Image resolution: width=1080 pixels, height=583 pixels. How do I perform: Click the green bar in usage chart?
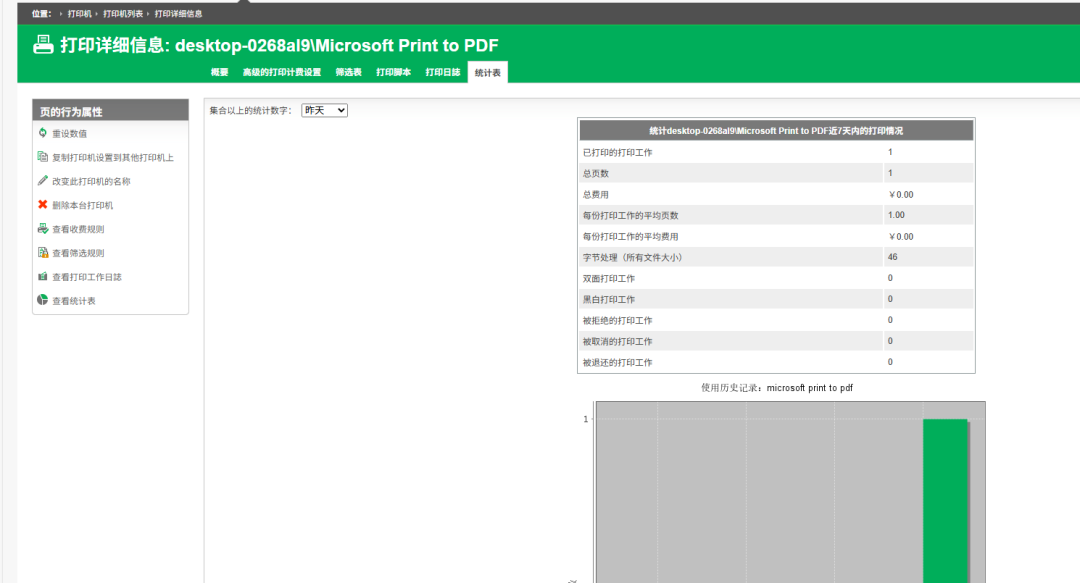point(946,501)
